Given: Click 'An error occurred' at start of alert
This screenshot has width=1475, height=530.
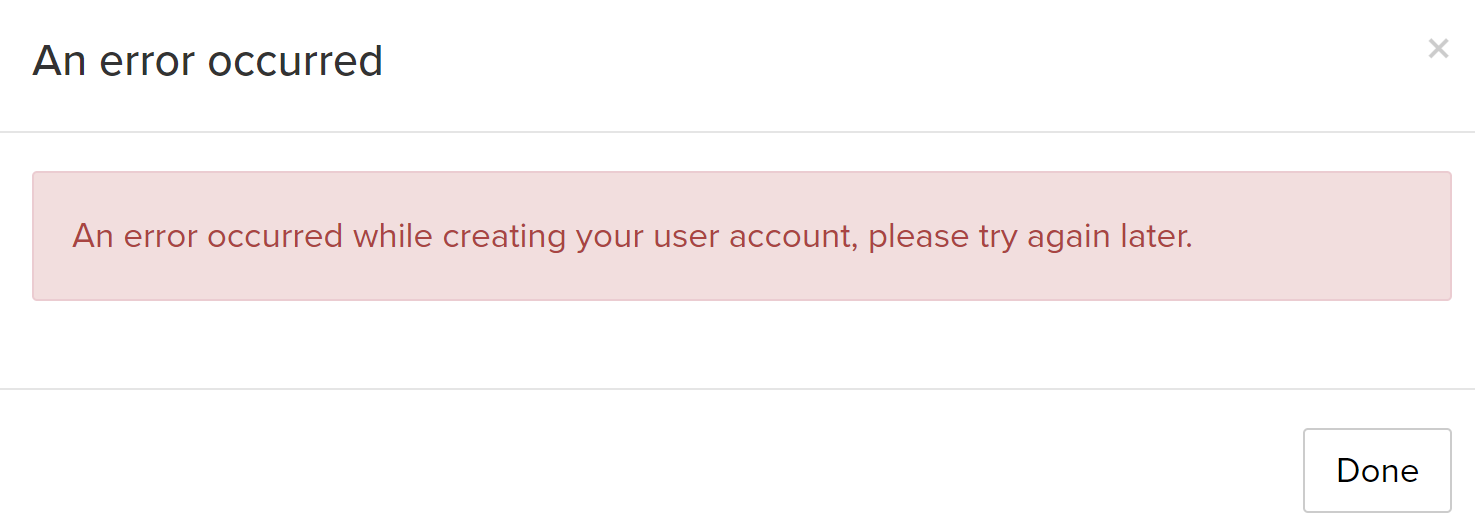Looking at the screenshot, I should click(208, 237).
